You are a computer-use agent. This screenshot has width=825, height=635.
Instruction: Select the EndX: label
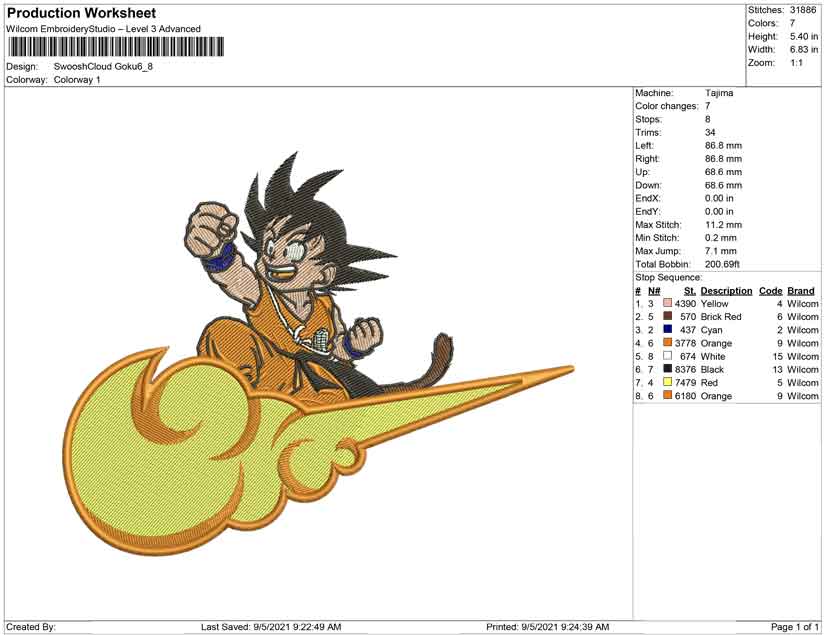[647, 198]
